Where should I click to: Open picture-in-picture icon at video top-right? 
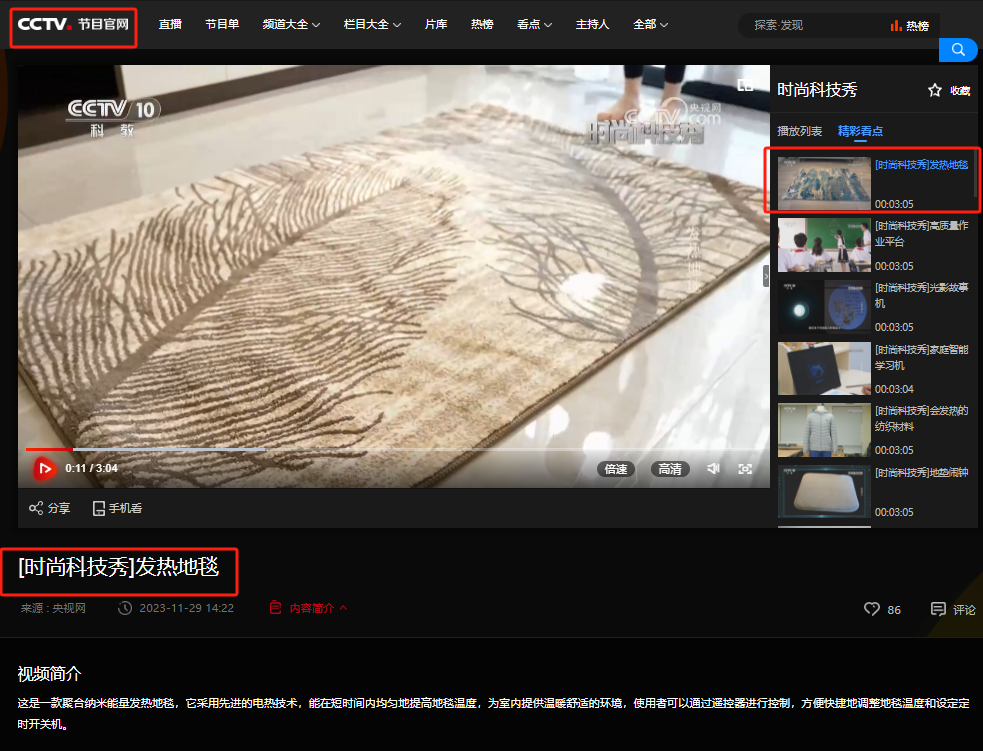745,86
